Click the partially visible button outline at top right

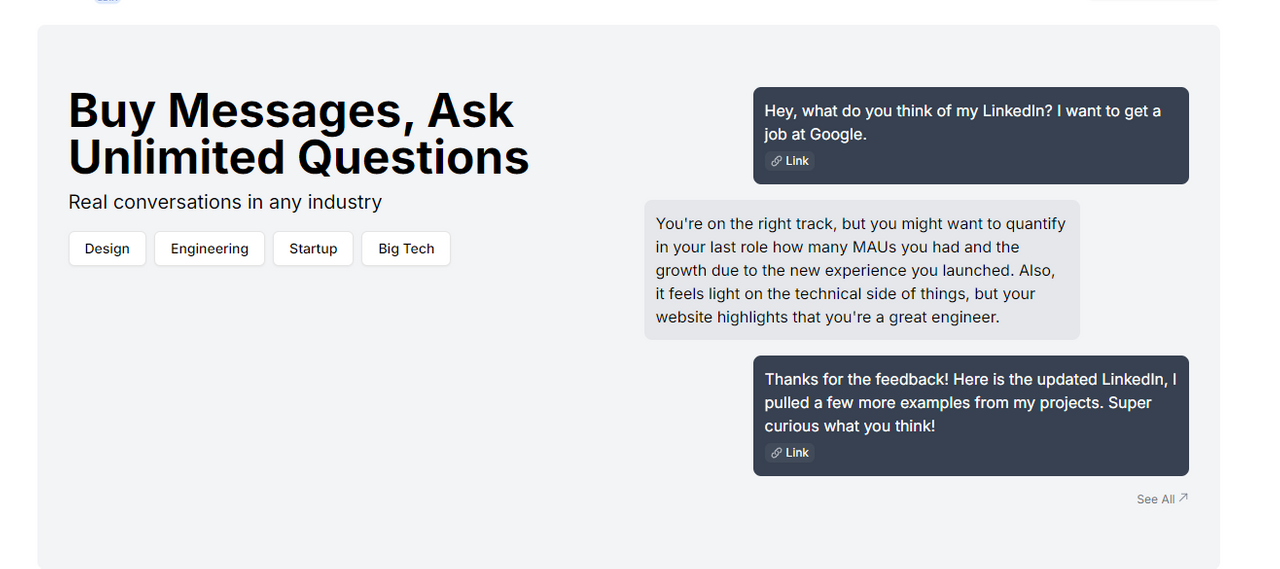pyautogui.click(x=1152, y=1)
